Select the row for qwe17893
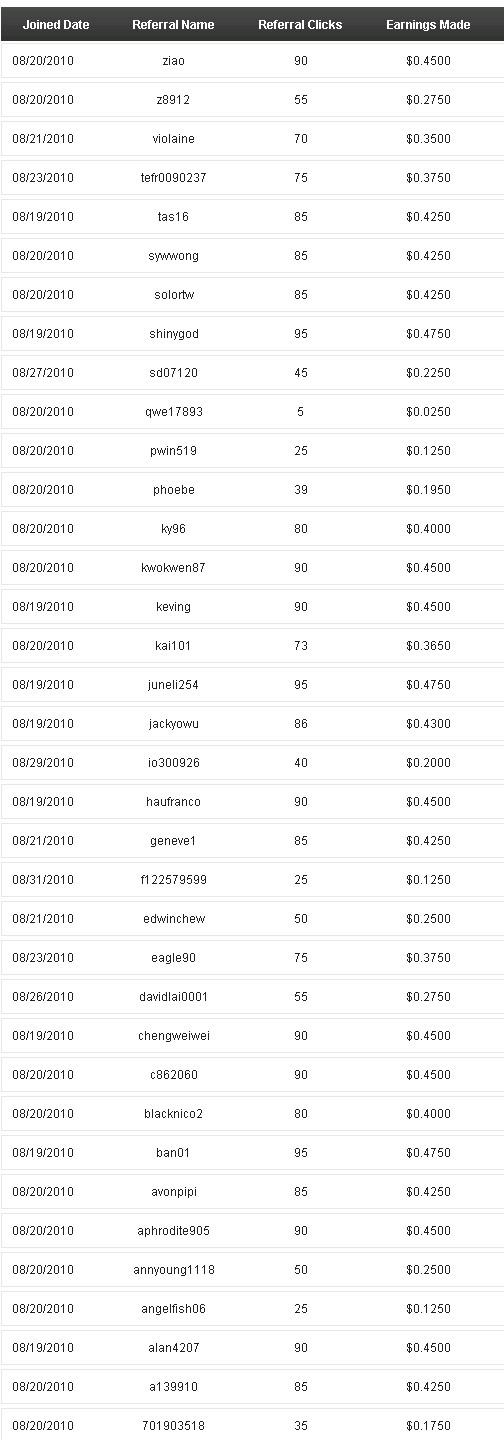Image resolution: width=504 pixels, height=1440 pixels. (252, 412)
